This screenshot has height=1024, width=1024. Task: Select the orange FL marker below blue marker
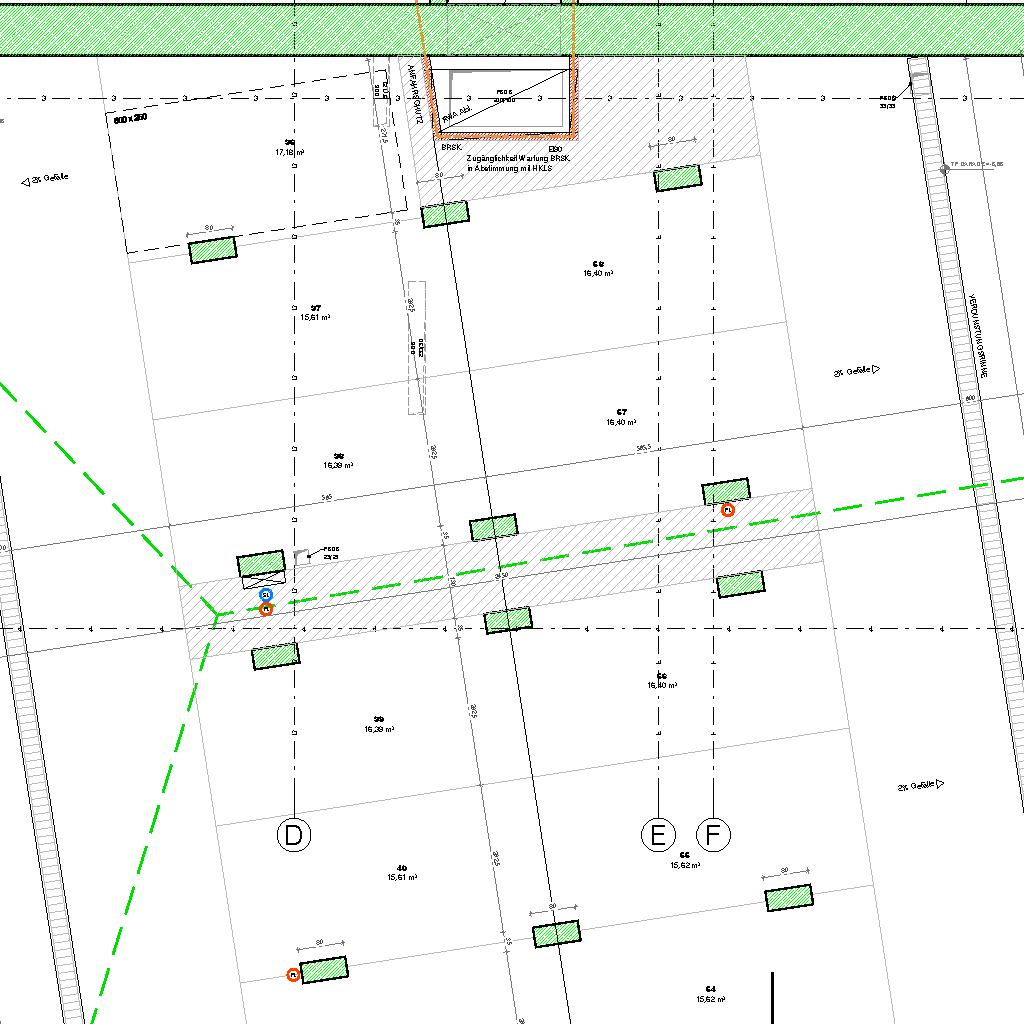coord(266,609)
